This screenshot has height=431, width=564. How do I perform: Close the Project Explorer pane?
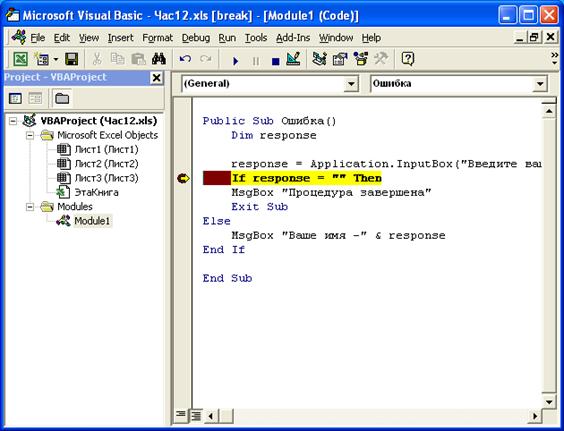[x=156, y=78]
